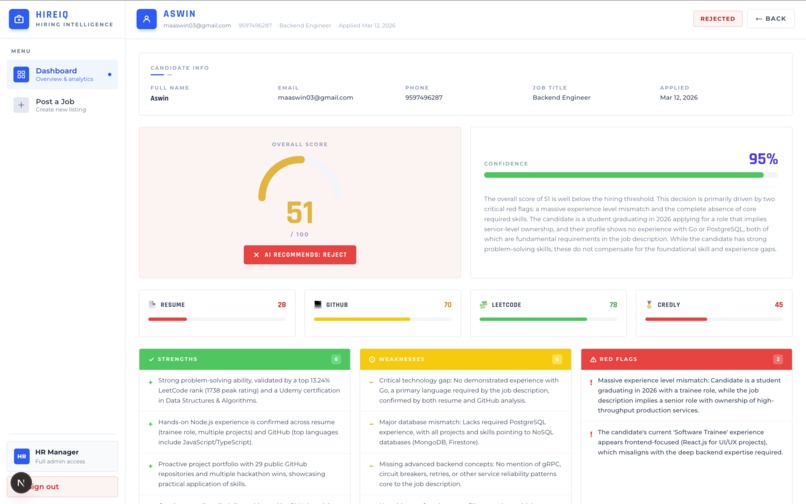806x504 pixels.
Task: Click the plus icon for Post a Job
Action: pos(21,105)
